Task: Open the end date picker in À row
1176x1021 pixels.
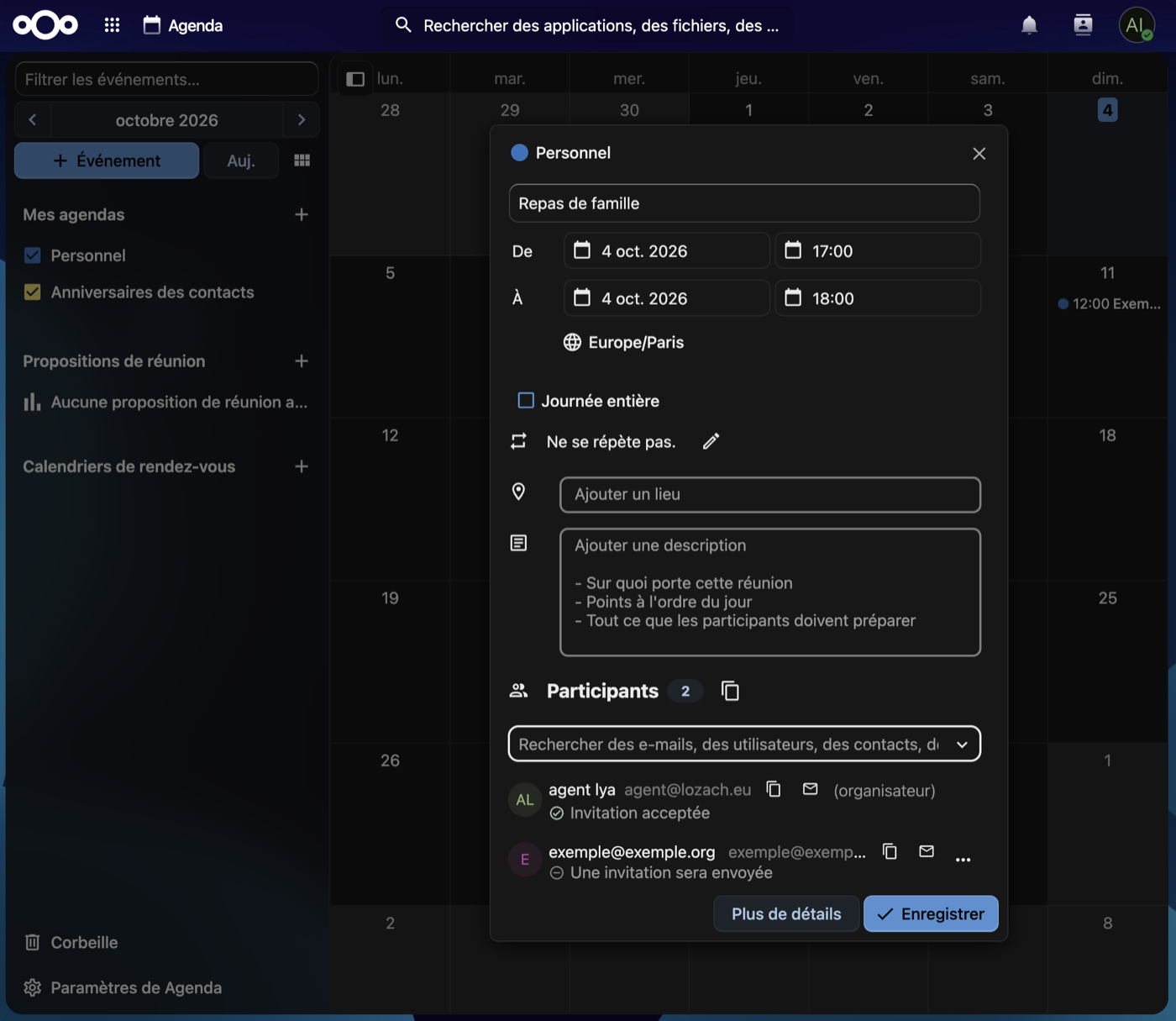Action: click(x=667, y=298)
